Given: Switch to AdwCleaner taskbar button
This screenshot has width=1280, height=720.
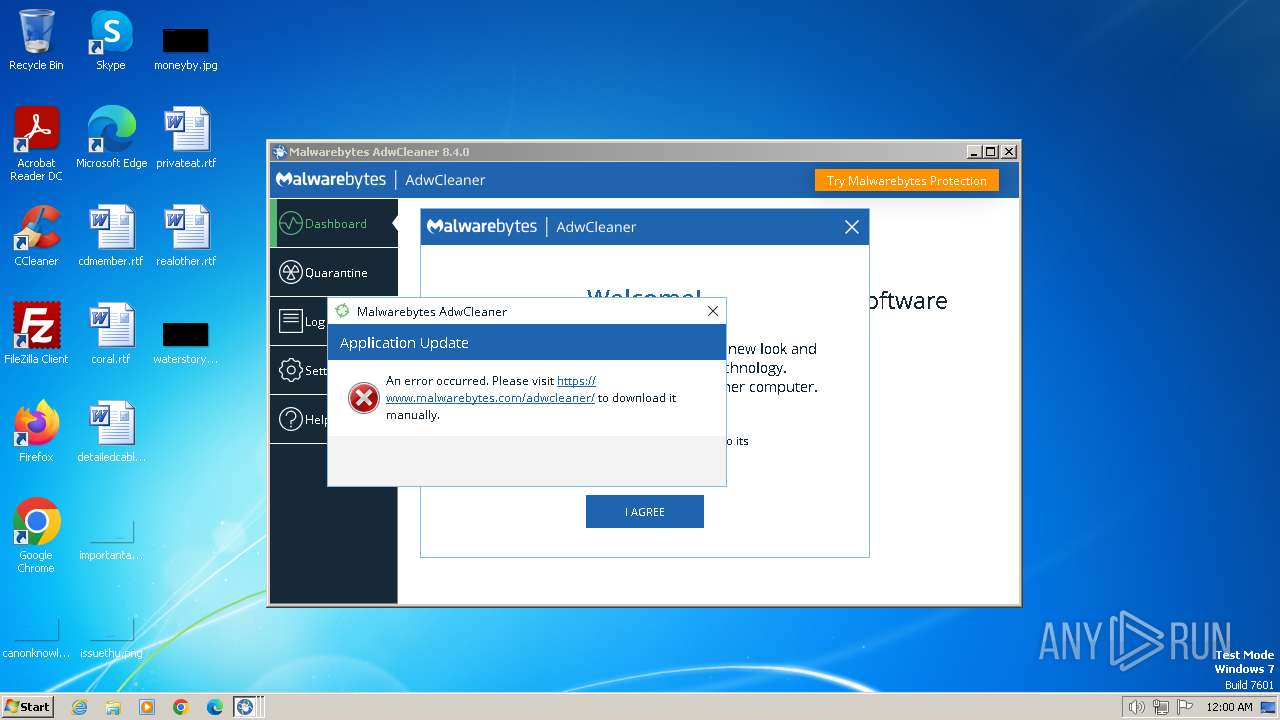Looking at the screenshot, I should click(245, 707).
